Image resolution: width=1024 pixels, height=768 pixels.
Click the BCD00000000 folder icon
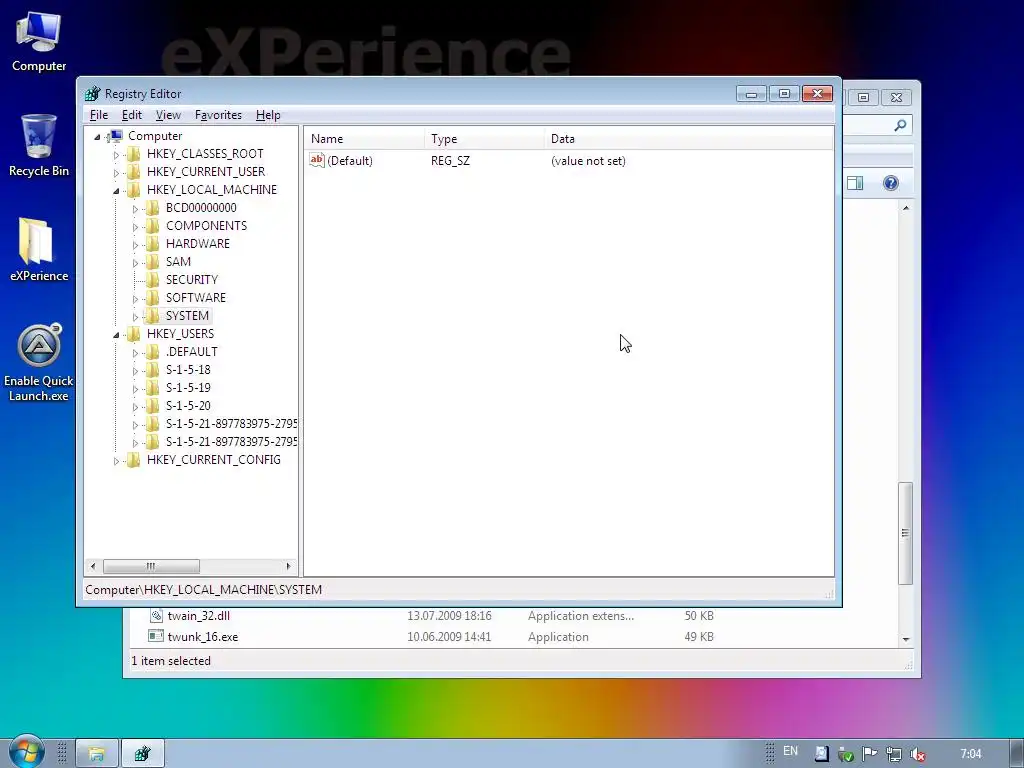pos(152,208)
